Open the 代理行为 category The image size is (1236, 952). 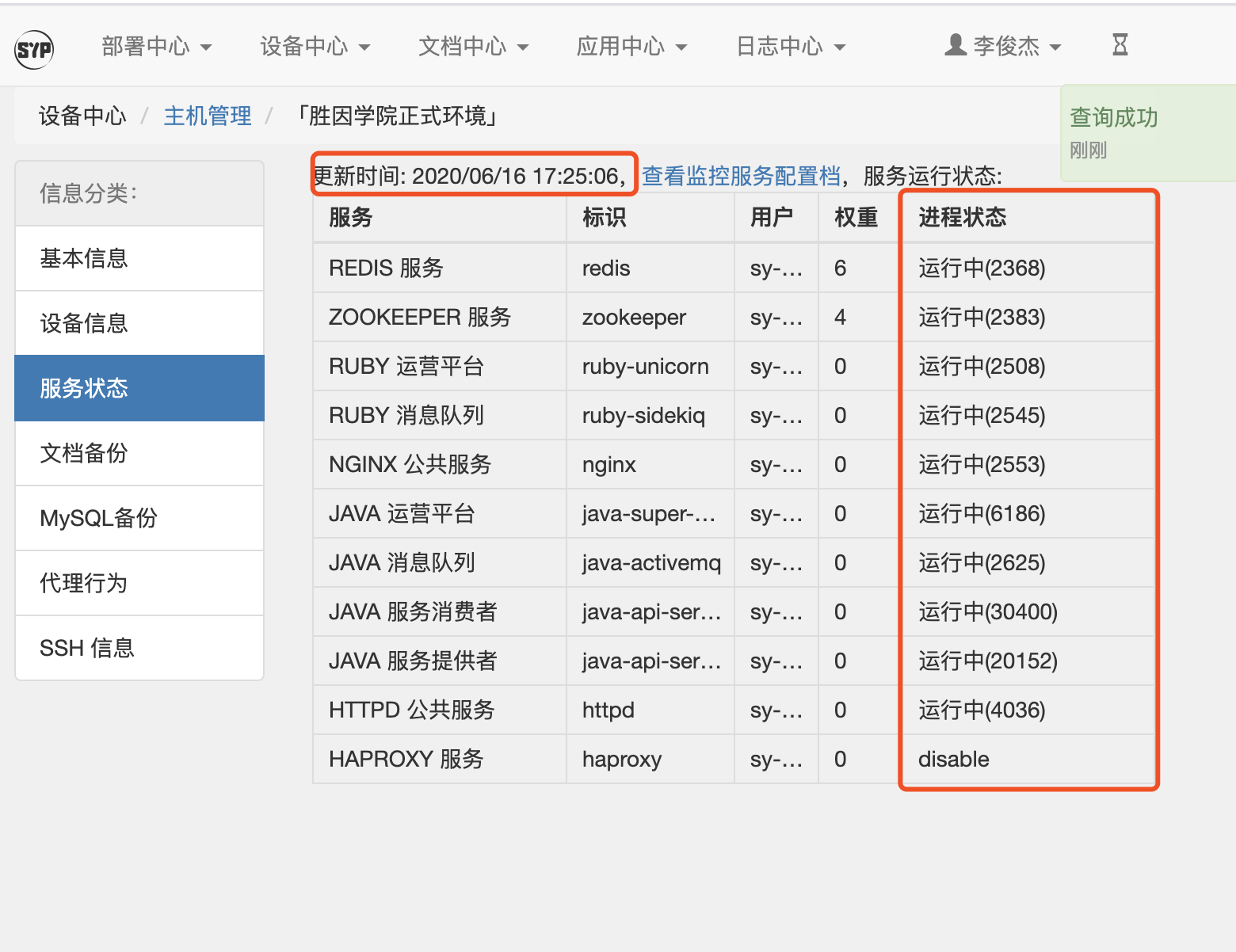click(x=139, y=583)
